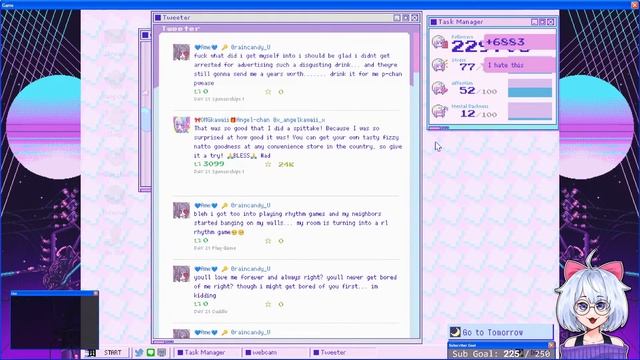
Task: Star the rhythm games tweet
Action: (268, 241)
